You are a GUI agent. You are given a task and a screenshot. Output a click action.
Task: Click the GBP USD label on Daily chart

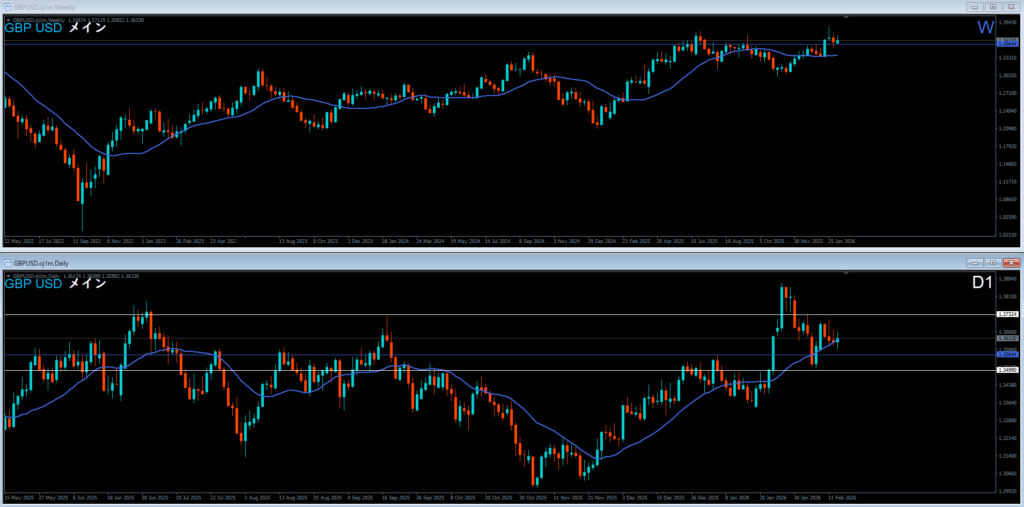34,284
